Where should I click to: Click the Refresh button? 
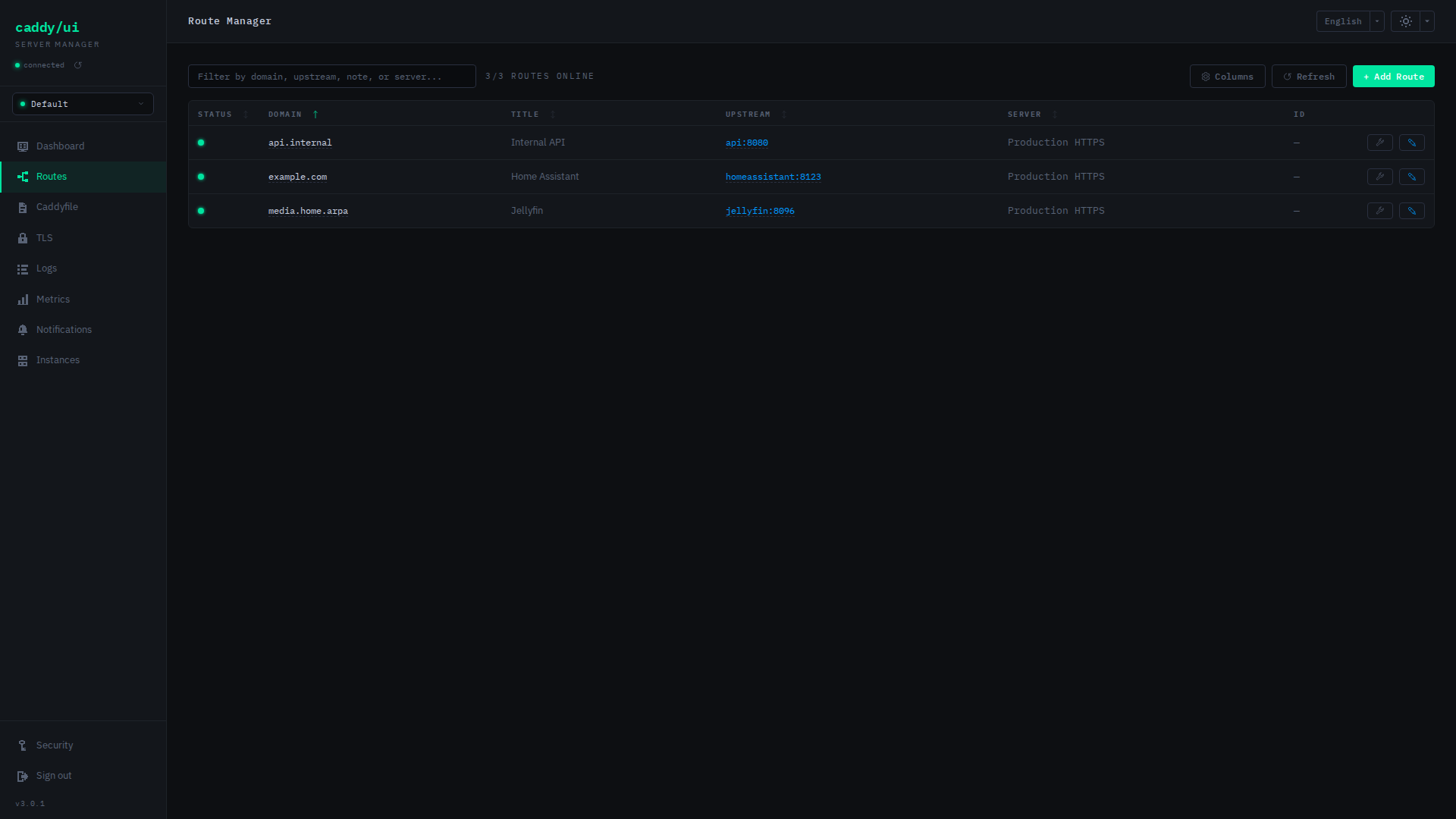(1309, 77)
